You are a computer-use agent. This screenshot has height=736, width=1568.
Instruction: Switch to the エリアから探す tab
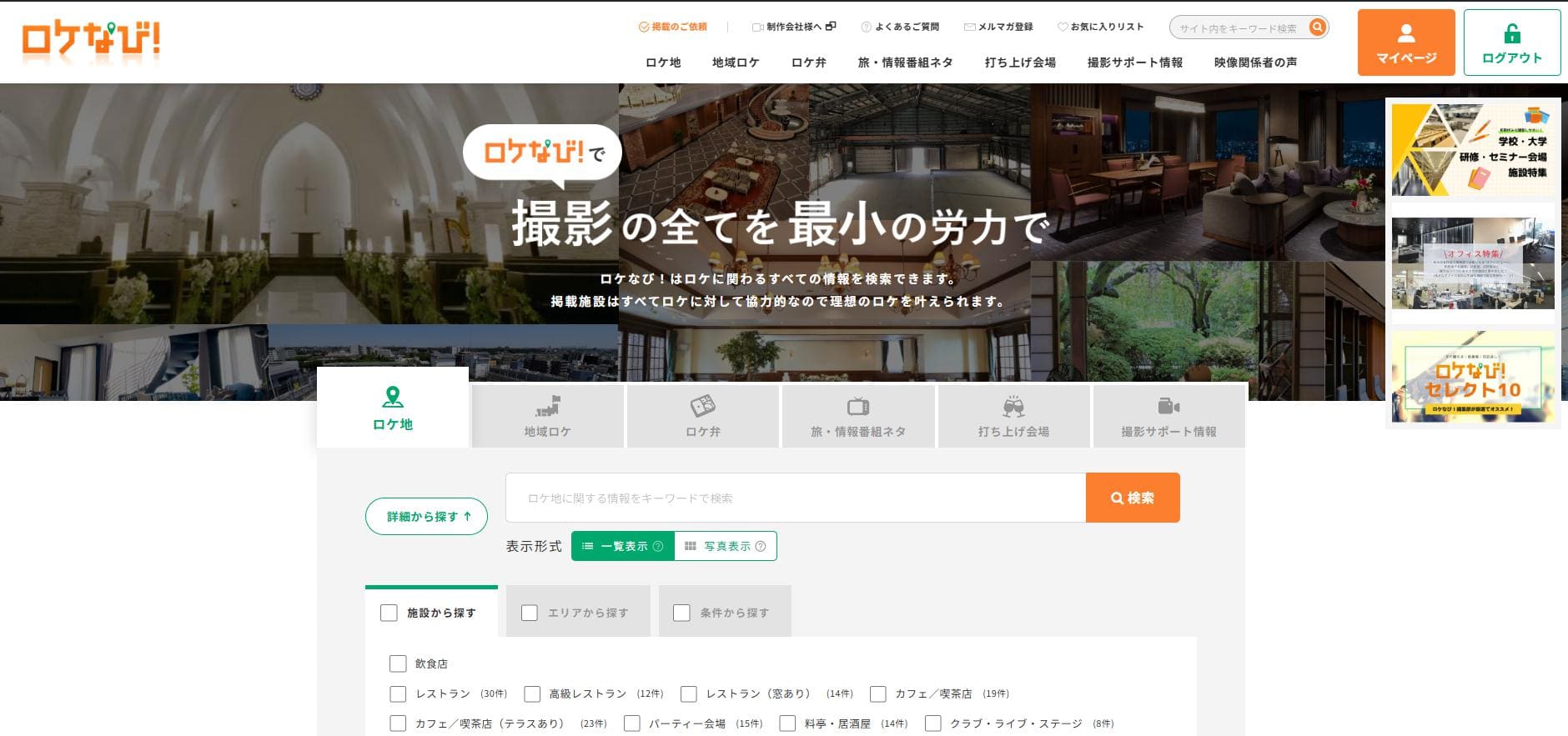pyautogui.click(x=578, y=613)
